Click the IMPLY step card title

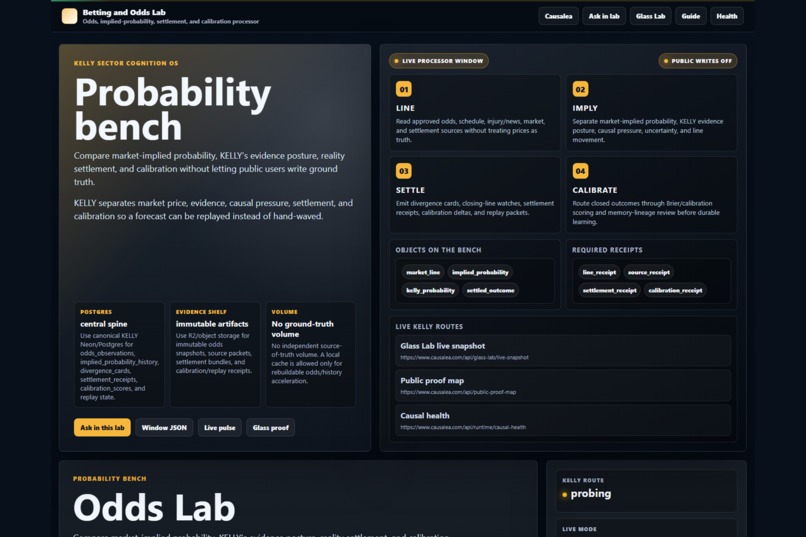(x=585, y=108)
